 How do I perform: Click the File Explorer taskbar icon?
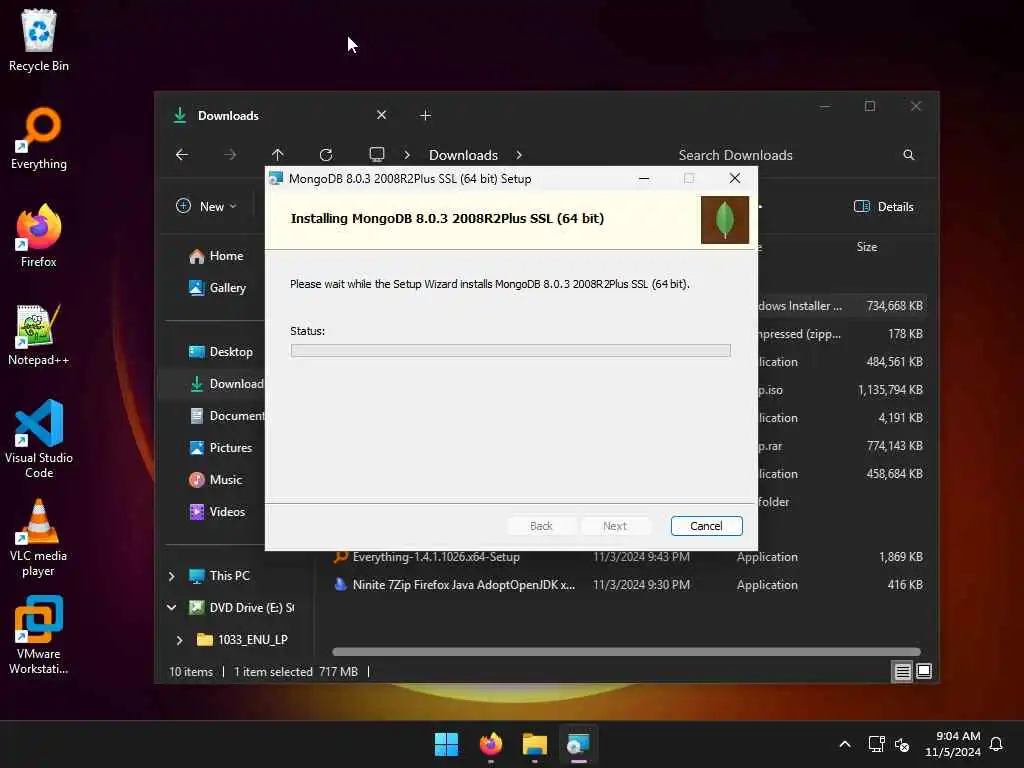coord(534,744)
